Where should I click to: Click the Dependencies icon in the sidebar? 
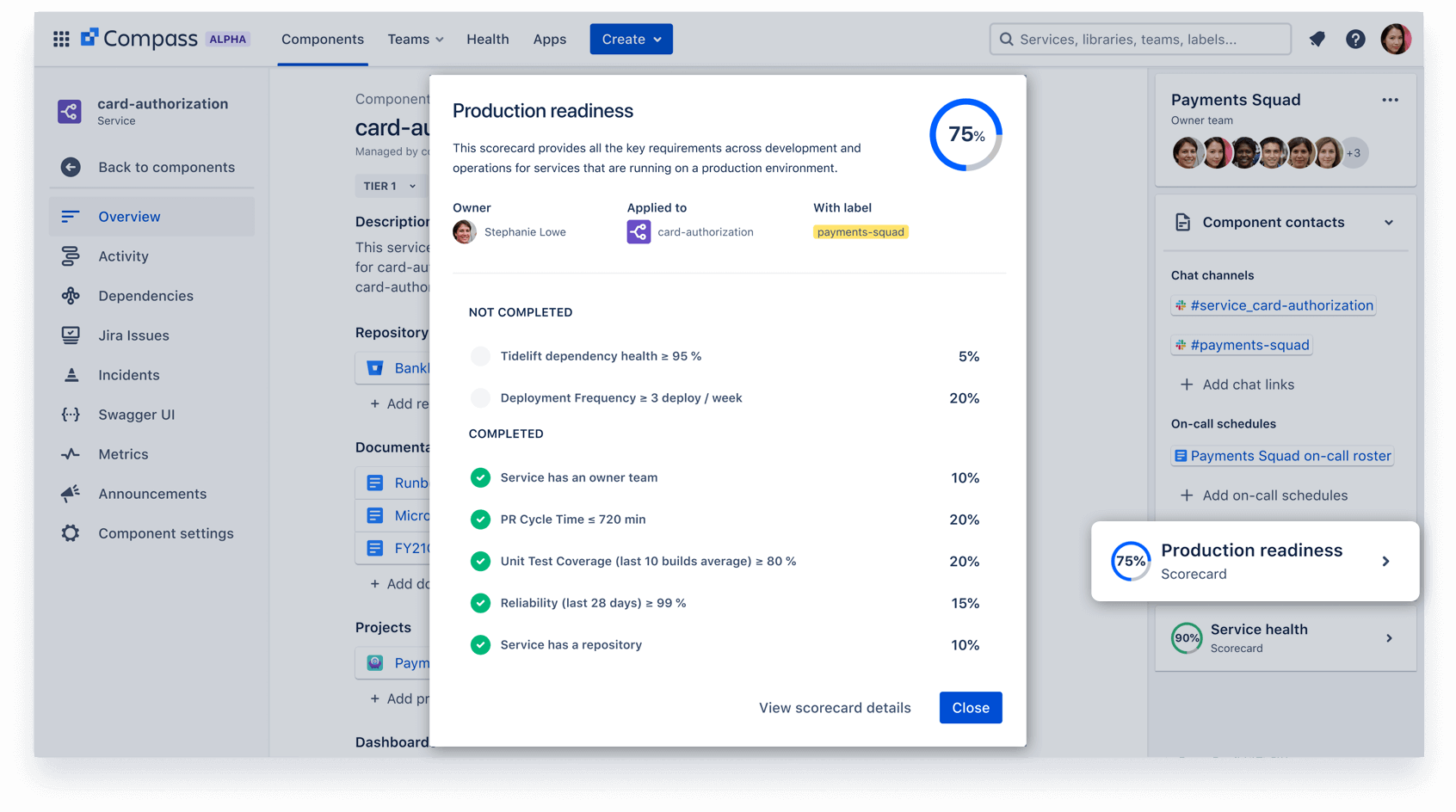coord(71,296)
